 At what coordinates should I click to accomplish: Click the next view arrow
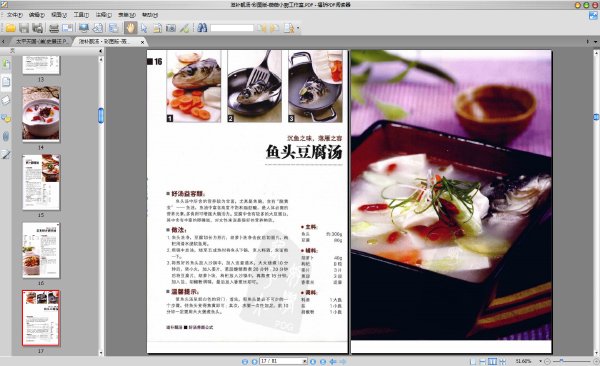pos(343,361)
